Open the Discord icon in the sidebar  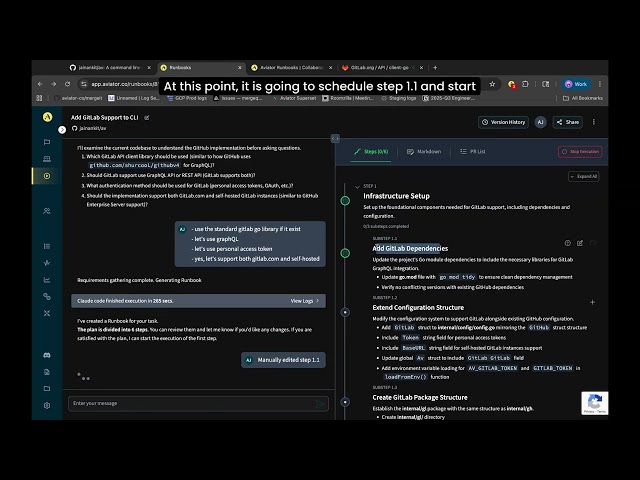click(x=47, y=355)
